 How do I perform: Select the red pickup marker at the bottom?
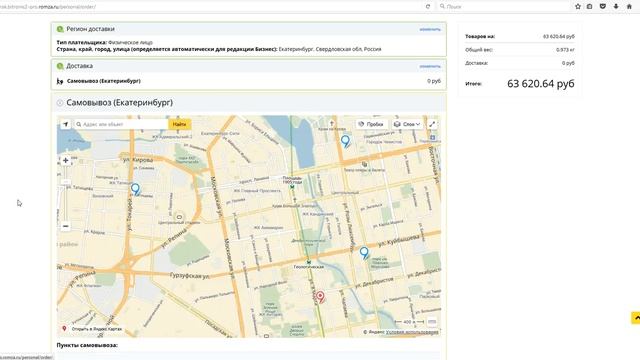[320, 297]
